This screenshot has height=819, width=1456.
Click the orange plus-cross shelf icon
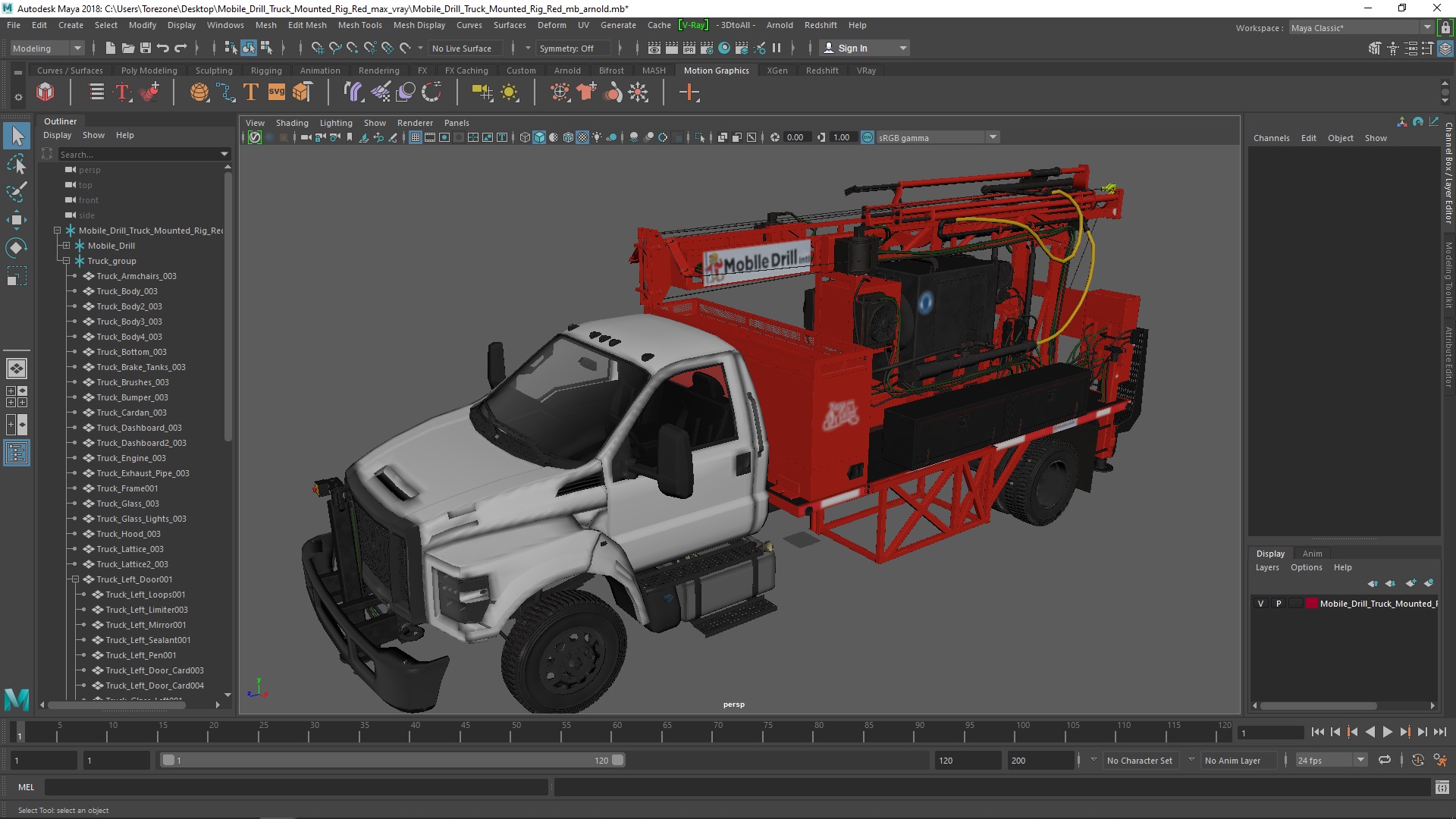click(x=689, y=93)
